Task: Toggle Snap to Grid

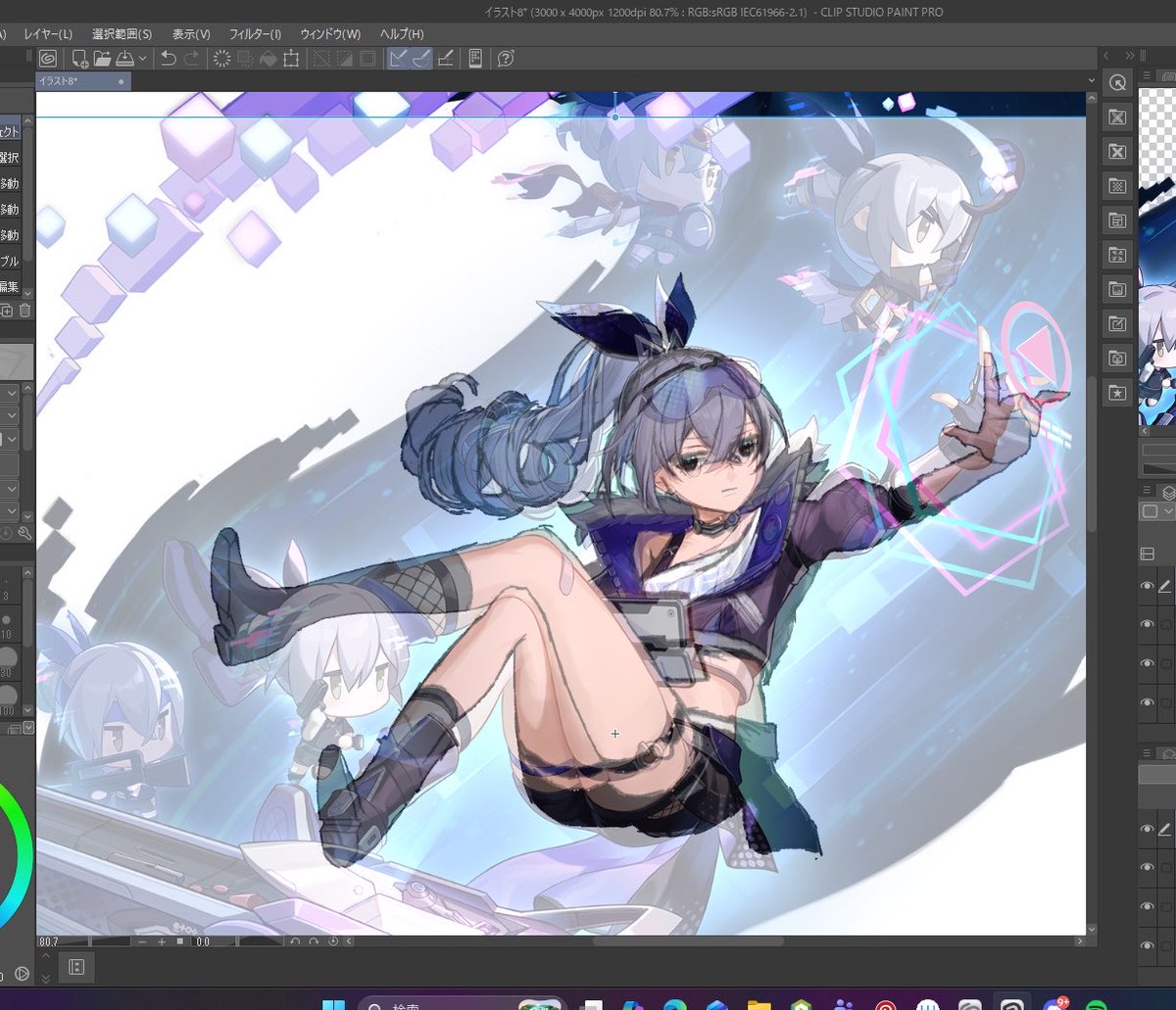Action: click(445, 59)
